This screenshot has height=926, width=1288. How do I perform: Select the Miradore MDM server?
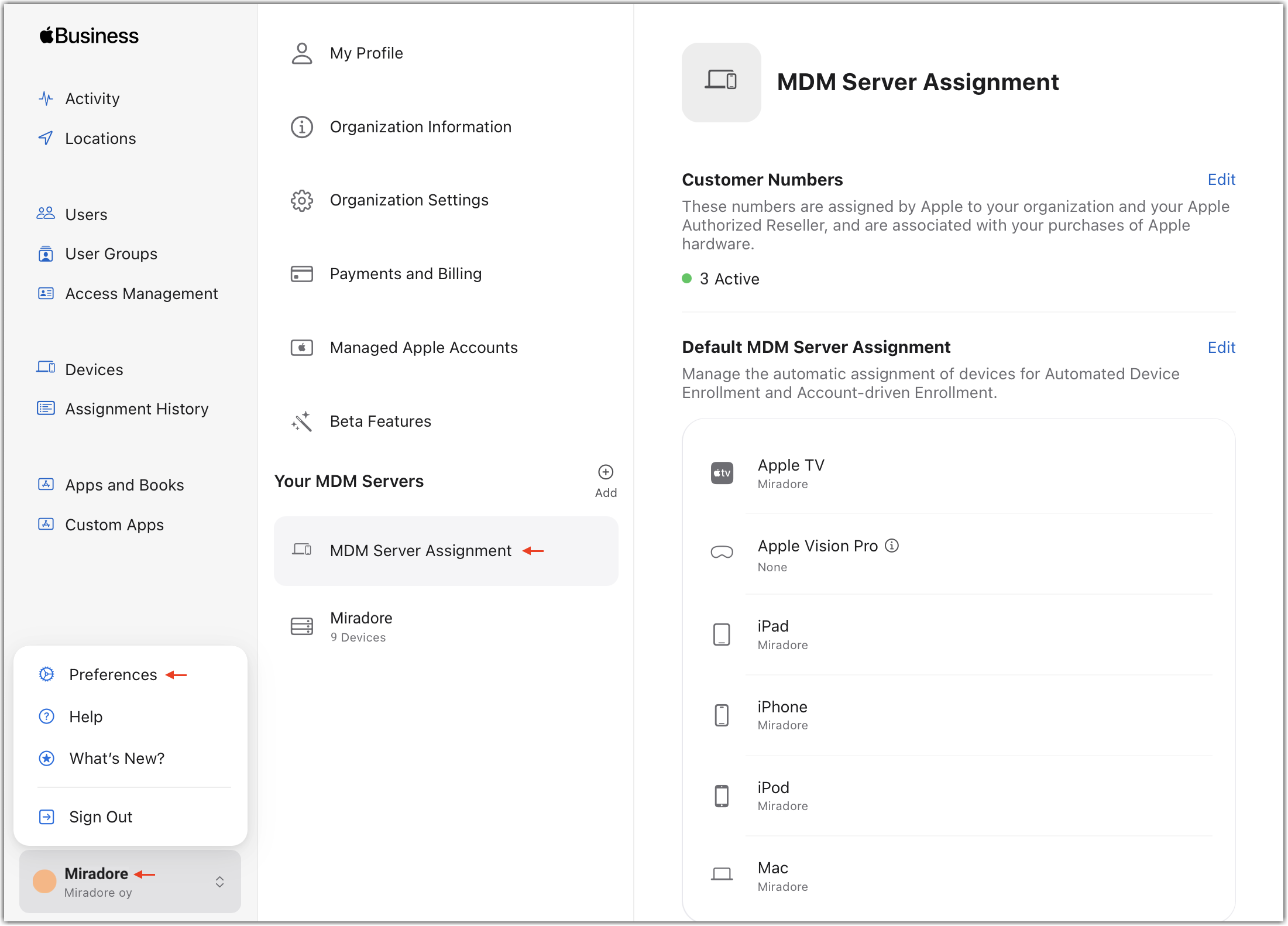446,626
